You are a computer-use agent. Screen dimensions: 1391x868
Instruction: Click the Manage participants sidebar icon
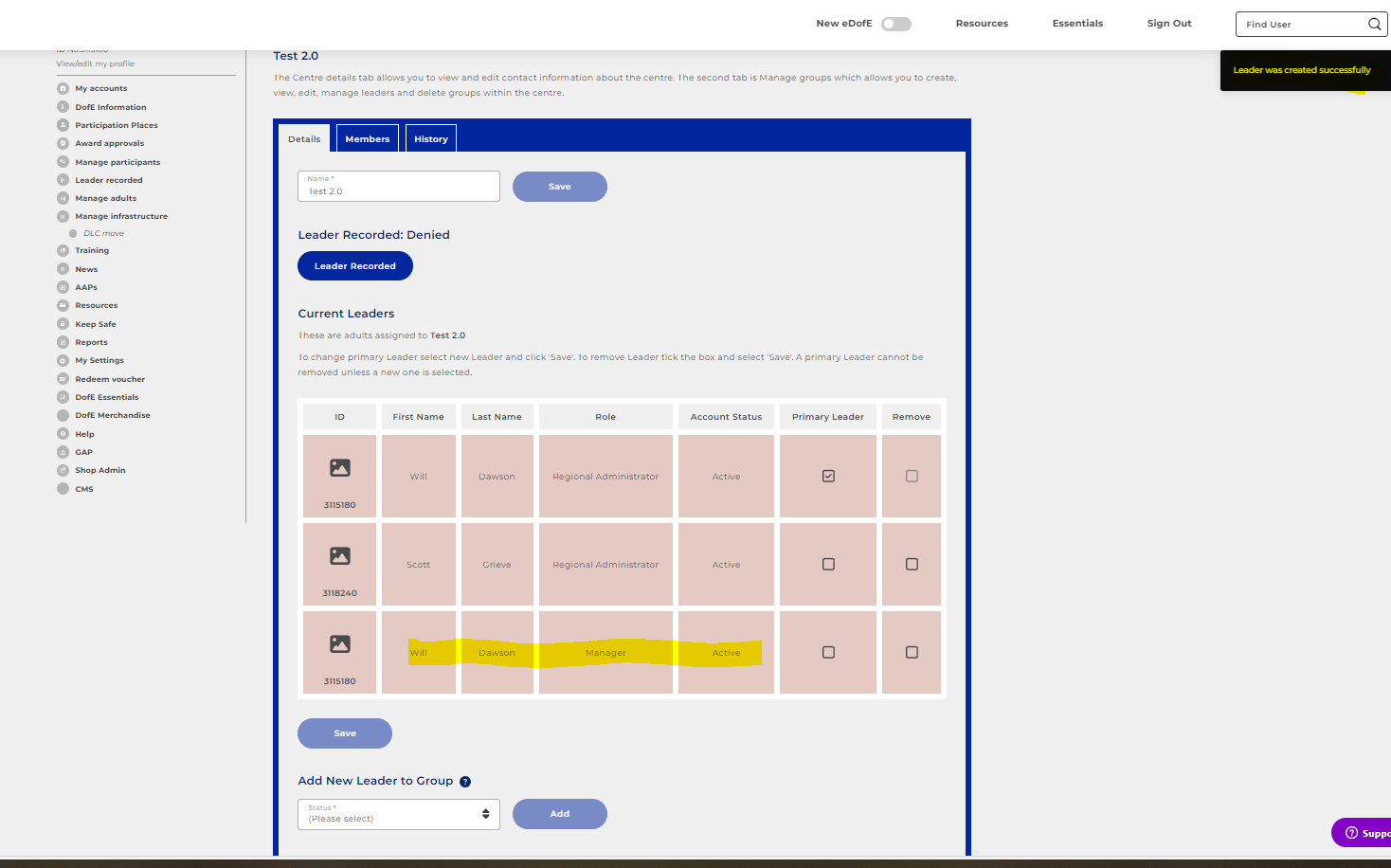point(63,162)
